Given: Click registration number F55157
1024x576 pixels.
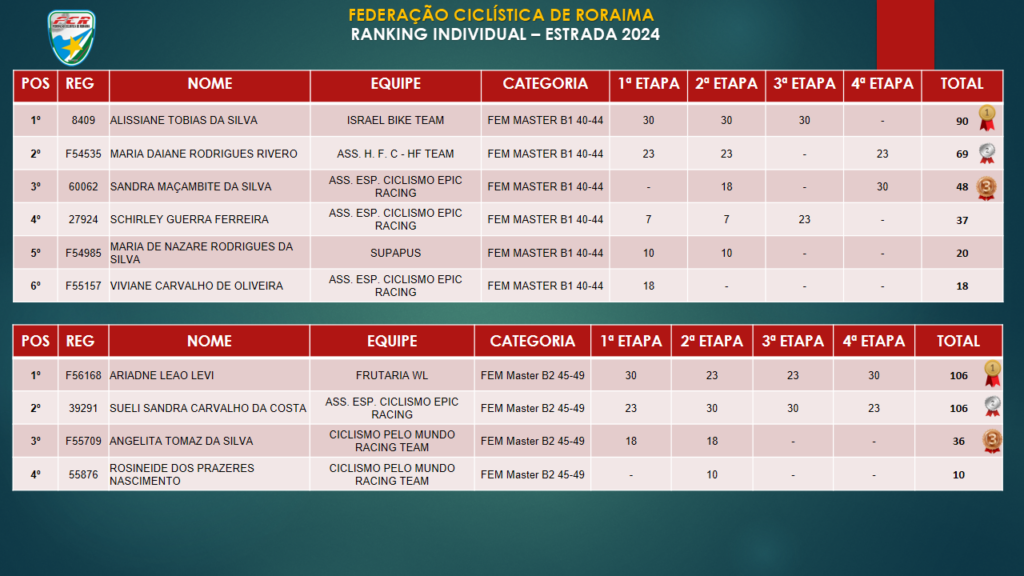Looking at the screenshot, I should click(83, 286).
